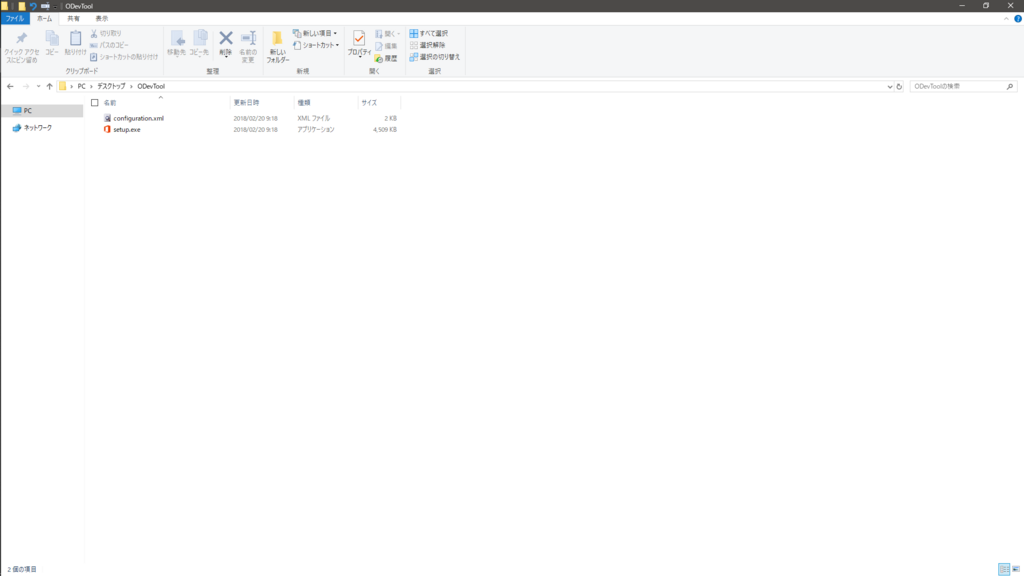Expand recent locations dropdown next to Forward

38,86
